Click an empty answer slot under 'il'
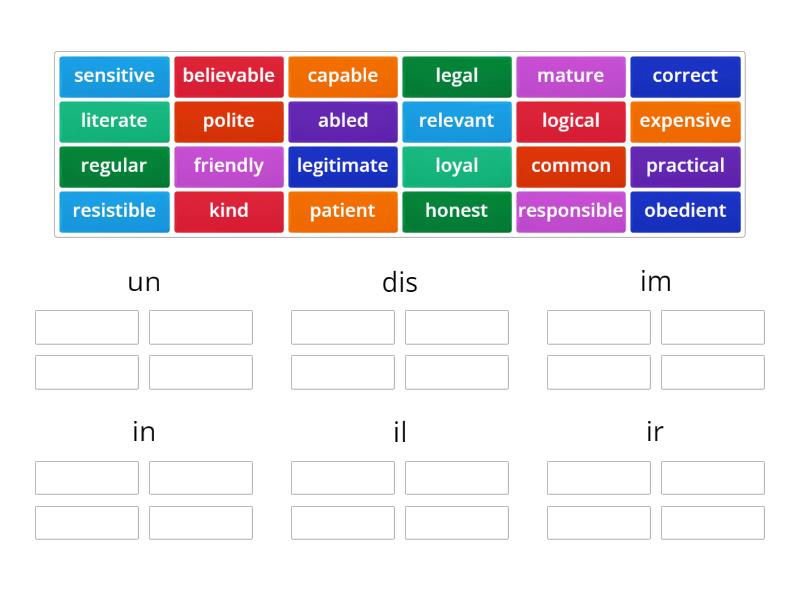Image resolution: width=800 pixels, height=600 pixels. pos(342,477)
